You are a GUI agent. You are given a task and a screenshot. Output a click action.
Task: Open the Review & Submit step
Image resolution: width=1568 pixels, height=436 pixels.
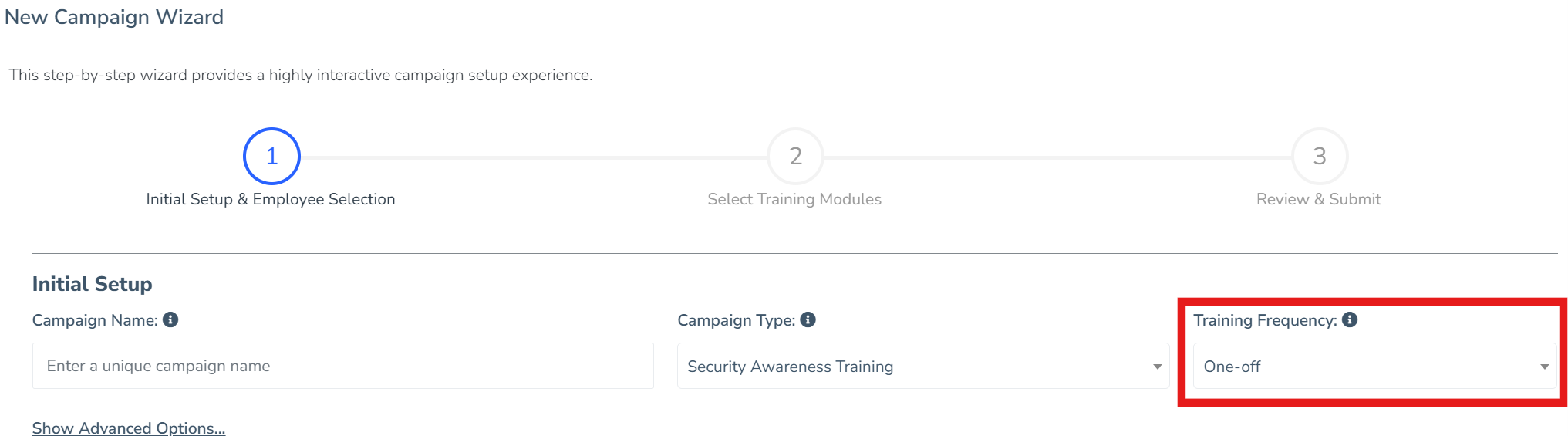(x=1318, y=199)
